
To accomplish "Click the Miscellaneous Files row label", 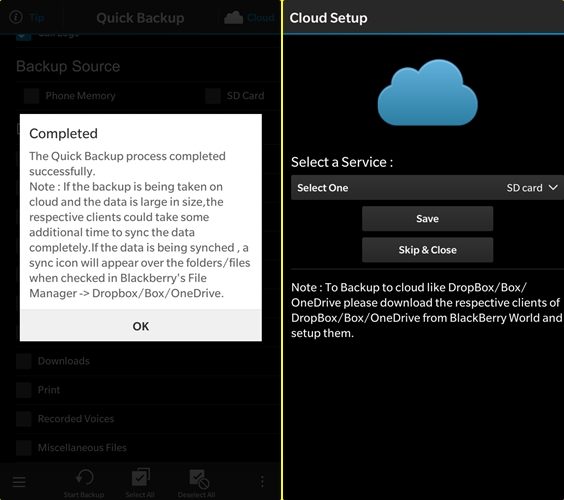I will [x=82, y=447].
